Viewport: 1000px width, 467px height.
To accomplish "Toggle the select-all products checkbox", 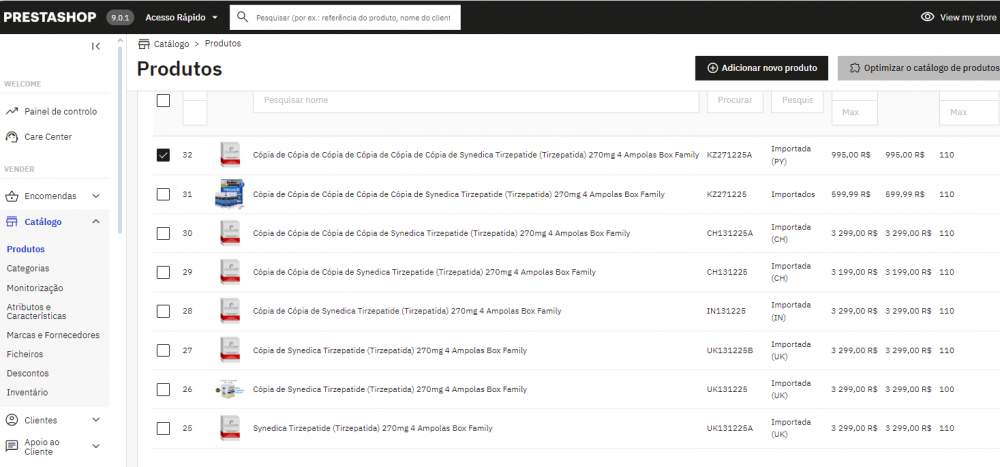I will tap(163, 100).
